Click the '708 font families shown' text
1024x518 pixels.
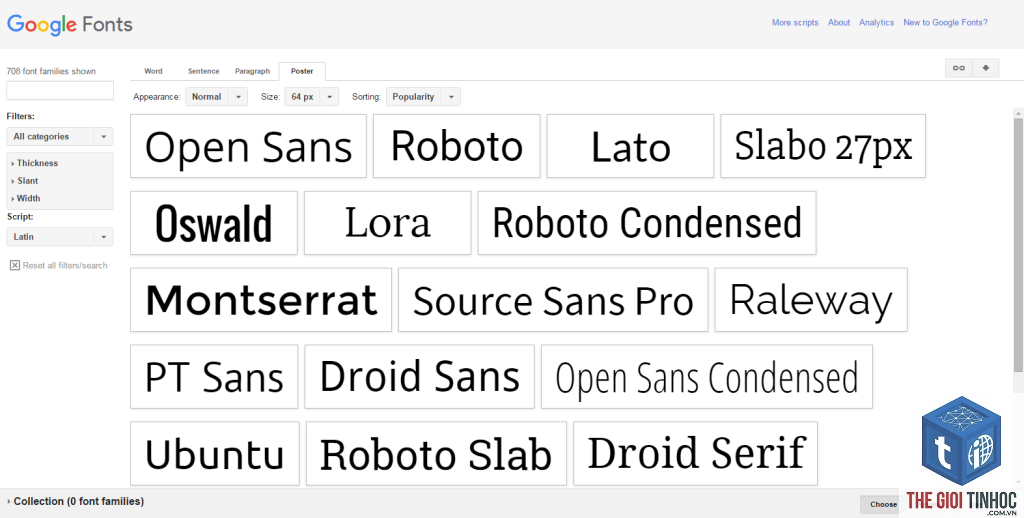coord(51,71)
